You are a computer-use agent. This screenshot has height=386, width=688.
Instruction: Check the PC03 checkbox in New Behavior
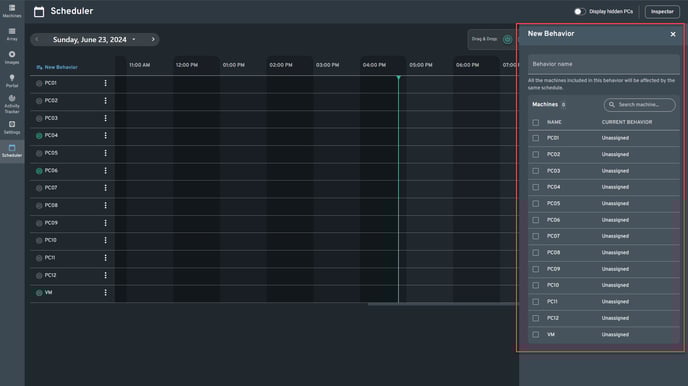pyautogui.click(x=536, y=171)
